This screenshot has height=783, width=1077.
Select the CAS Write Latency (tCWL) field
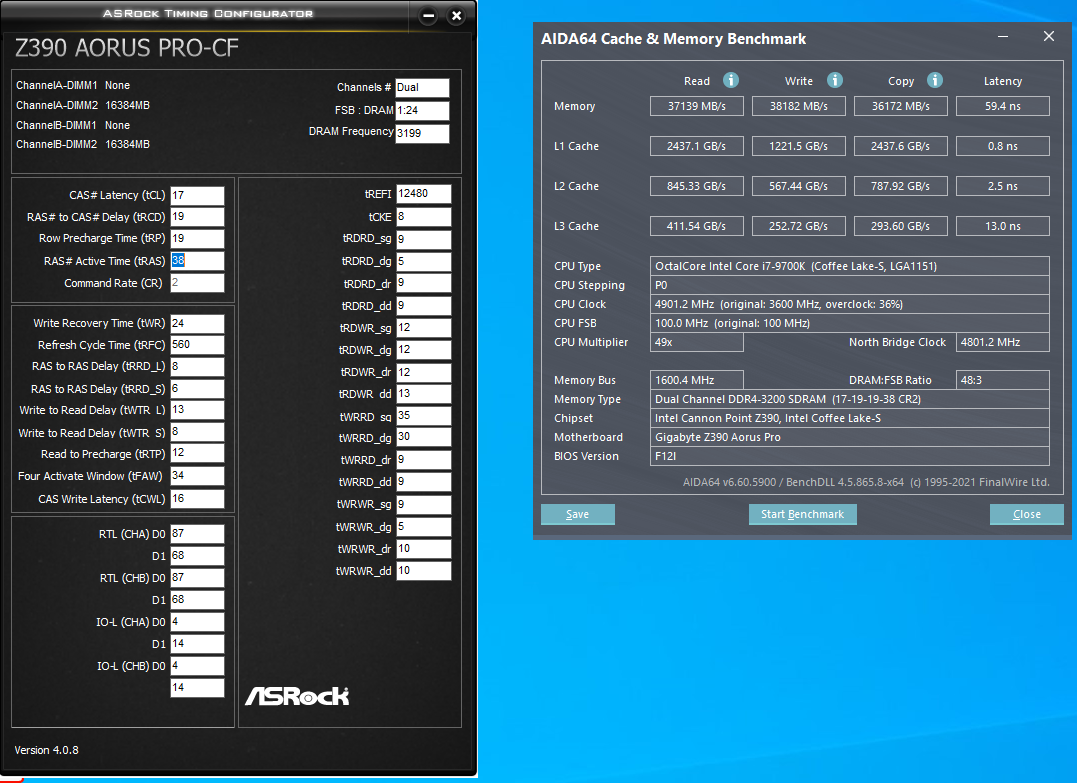coord(197,499)
